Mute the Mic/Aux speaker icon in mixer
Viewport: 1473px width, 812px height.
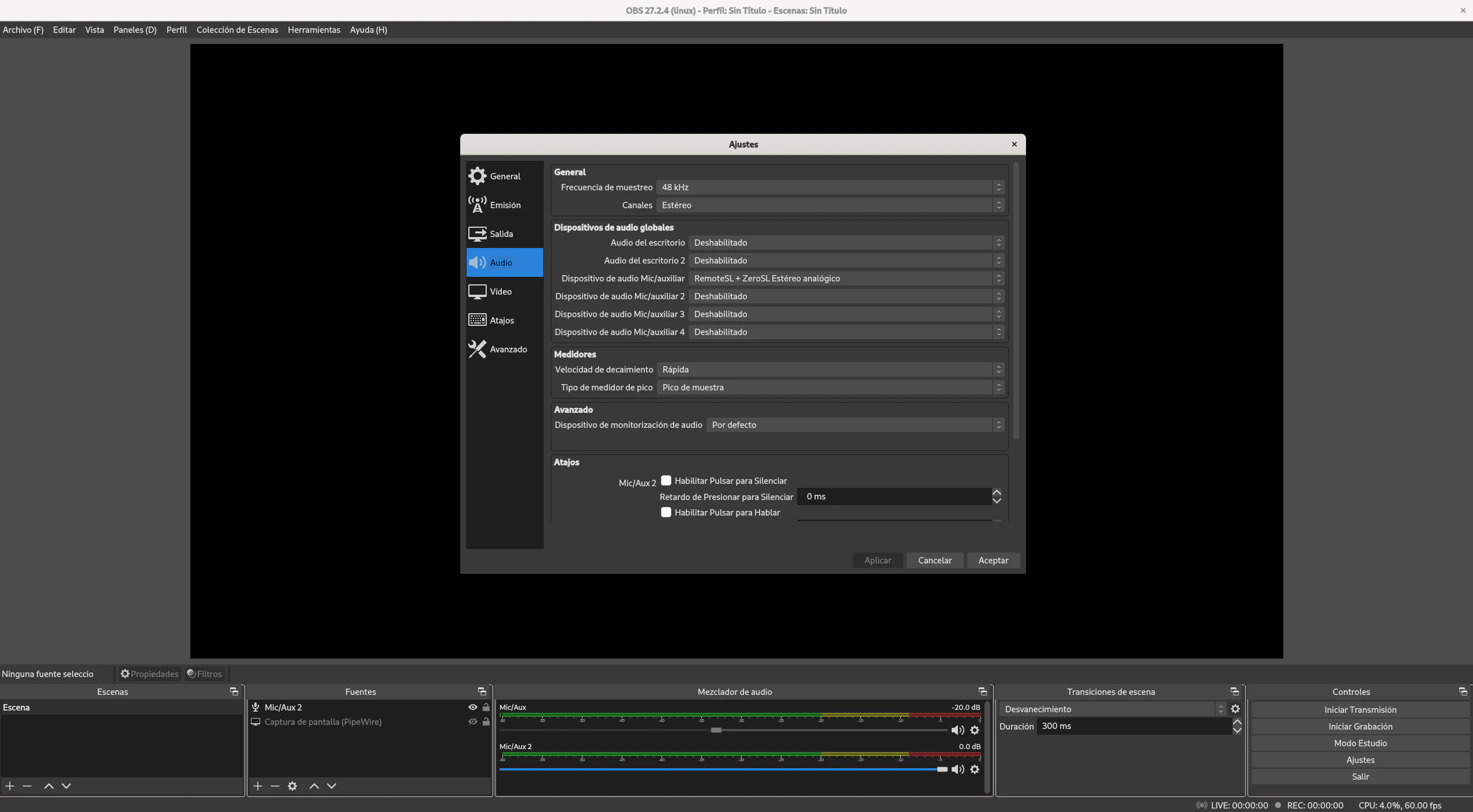coord(957,730)
